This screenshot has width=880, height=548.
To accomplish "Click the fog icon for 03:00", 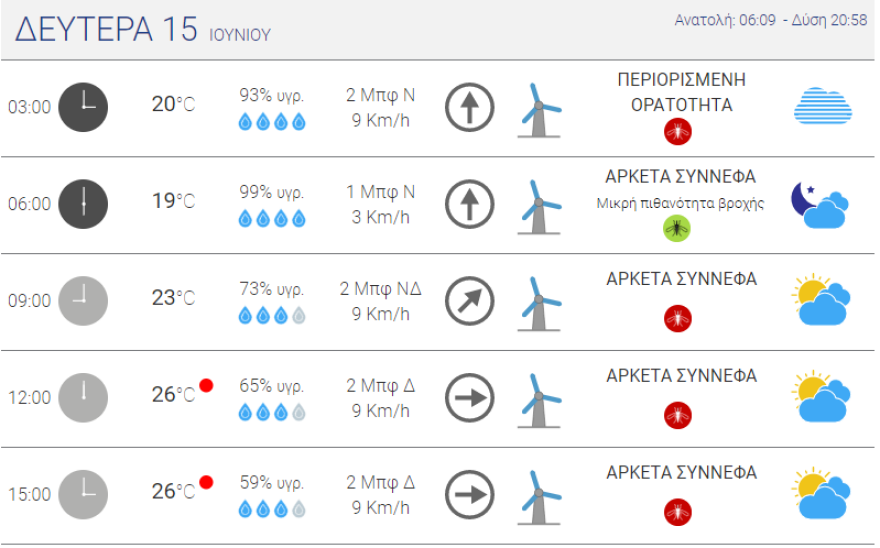I will tap(822, 107).
